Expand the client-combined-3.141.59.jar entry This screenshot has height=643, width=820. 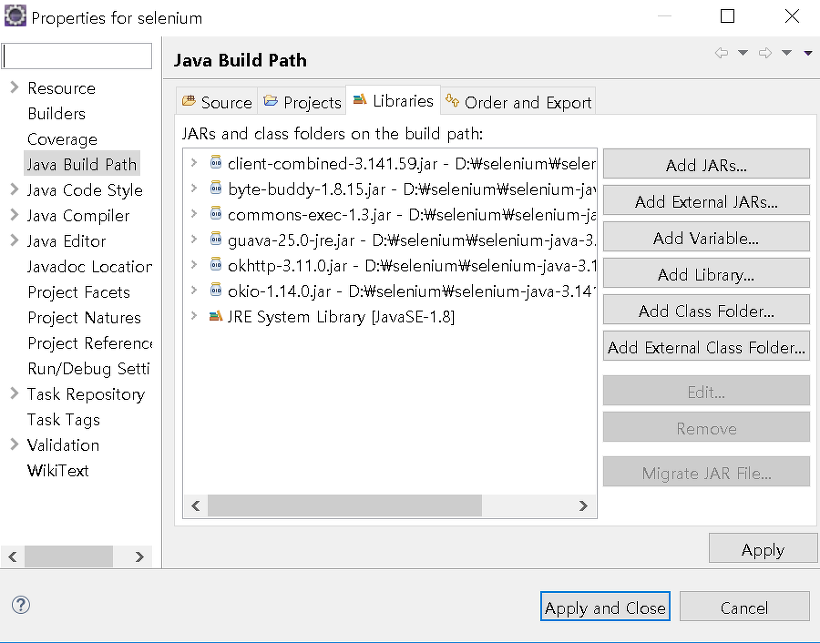[x=194, y=163]
